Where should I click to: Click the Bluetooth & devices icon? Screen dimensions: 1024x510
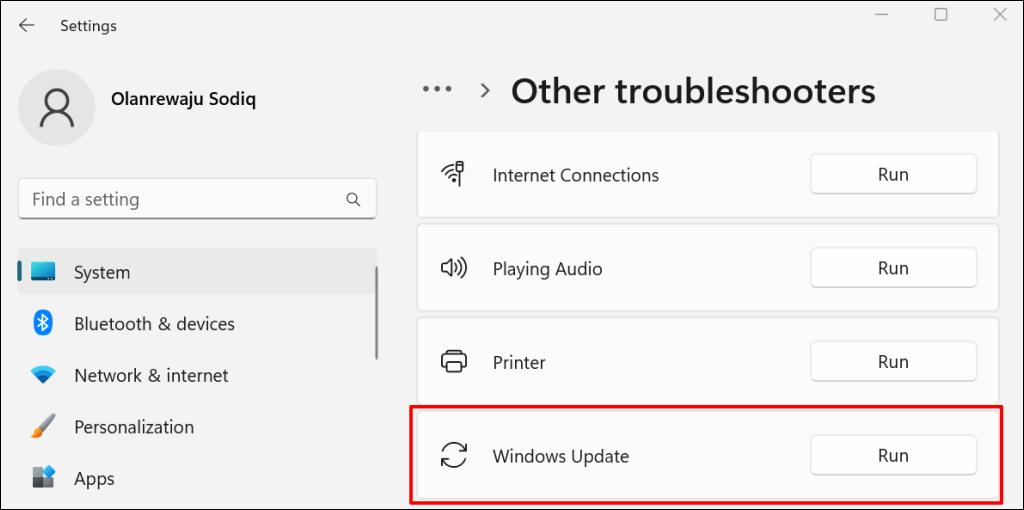[x=43, y=323]
